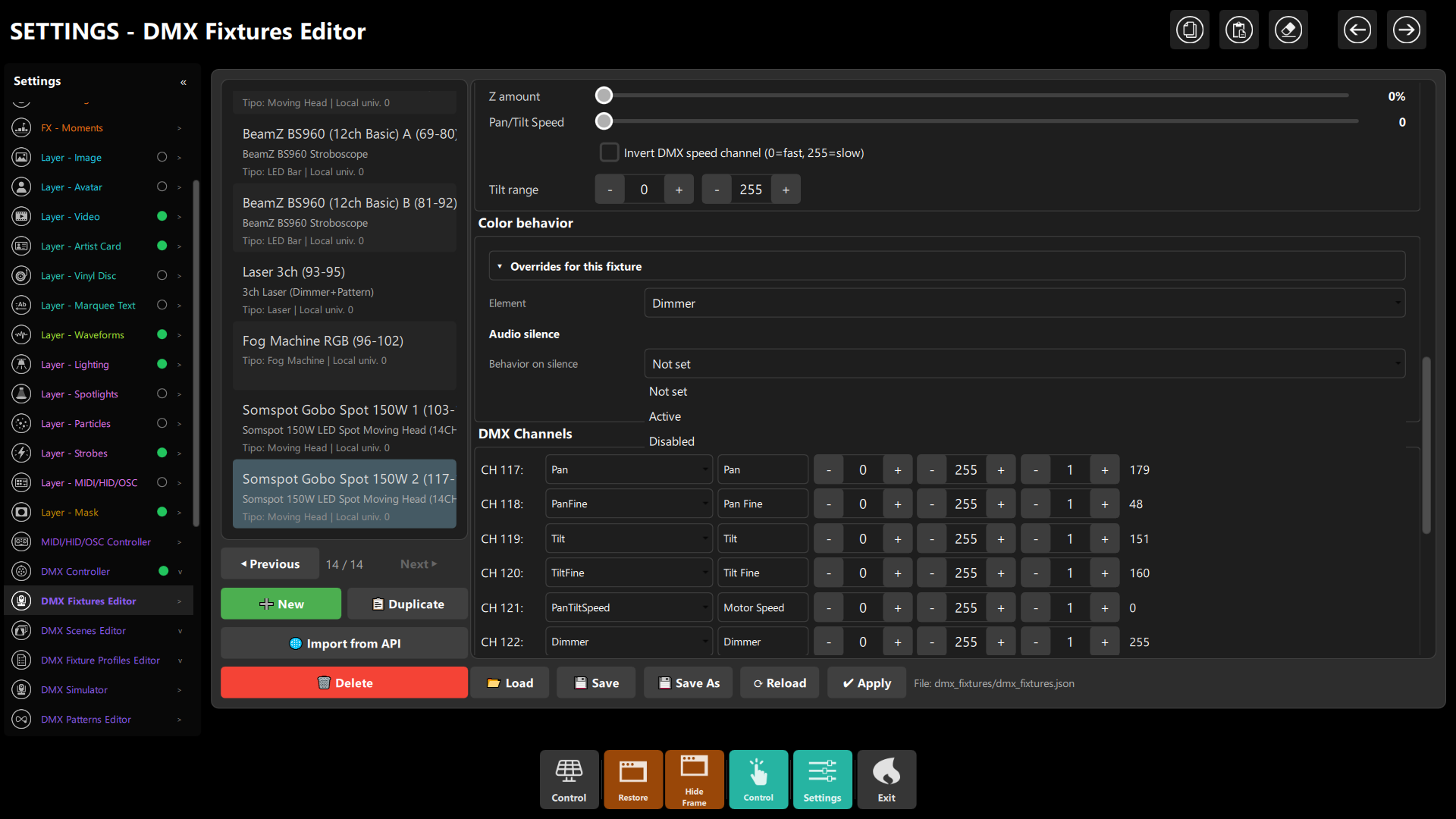Toggle the Layer - Artist Card enable circle
The width and height of the screenshot is (1456, 819).
[162, 246]
